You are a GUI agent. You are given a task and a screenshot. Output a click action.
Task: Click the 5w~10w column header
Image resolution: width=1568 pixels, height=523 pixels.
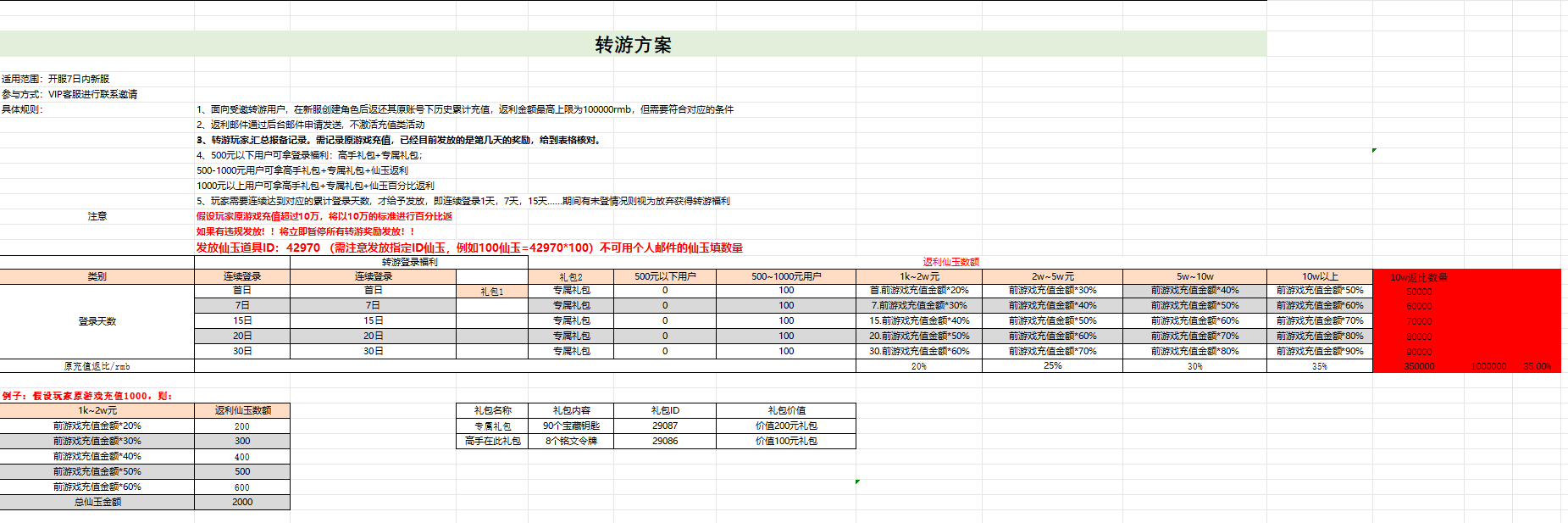click(x=1194, y=276)
